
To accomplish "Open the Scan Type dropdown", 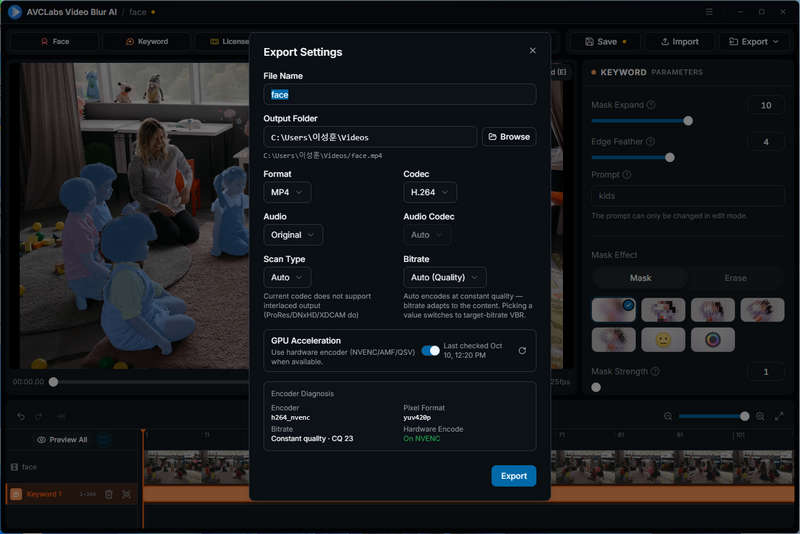I will 287,277.
